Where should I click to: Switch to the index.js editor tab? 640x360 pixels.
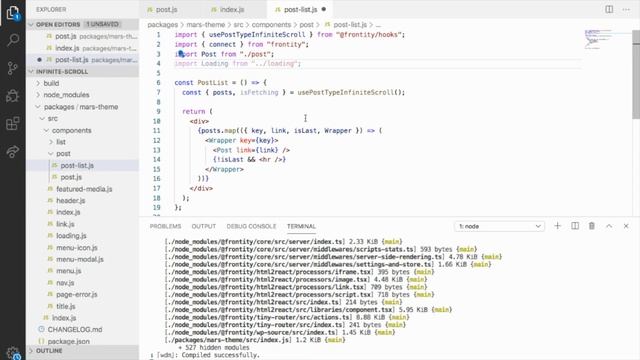[232, 9]
